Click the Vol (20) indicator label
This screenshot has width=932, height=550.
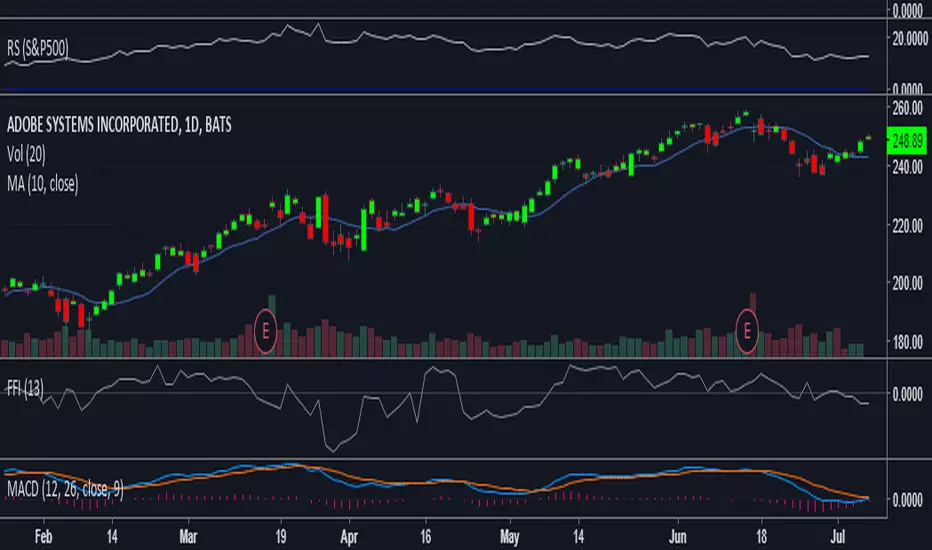pos(26,155)
